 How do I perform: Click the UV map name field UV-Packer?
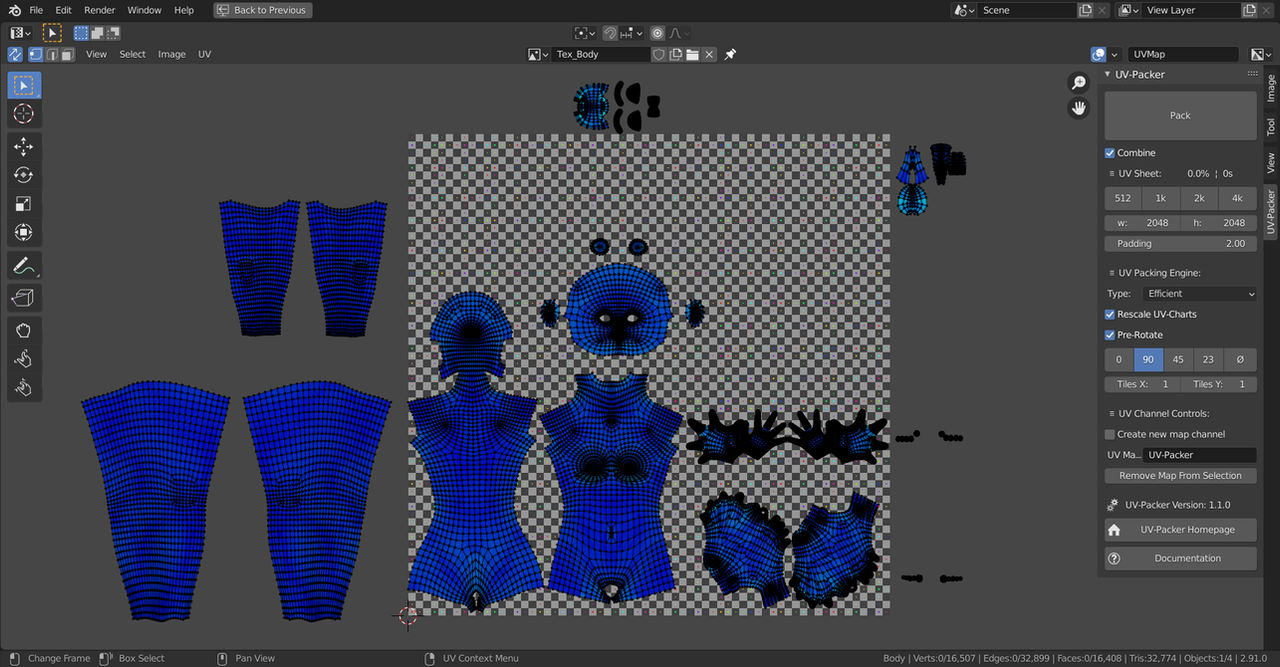[1198, 455]
